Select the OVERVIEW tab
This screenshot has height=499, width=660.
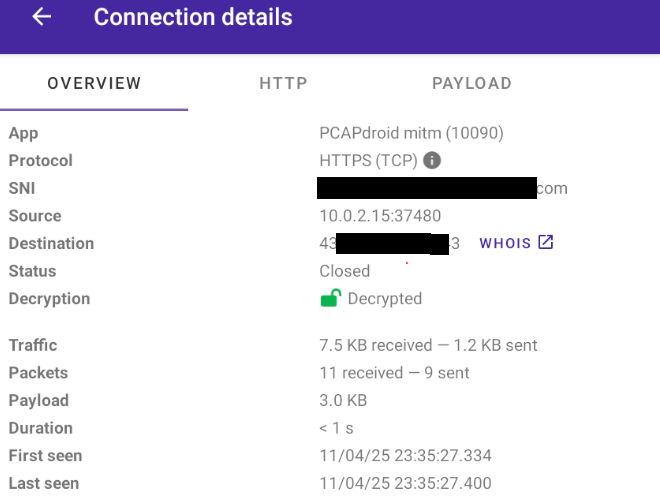click(94, 83)
